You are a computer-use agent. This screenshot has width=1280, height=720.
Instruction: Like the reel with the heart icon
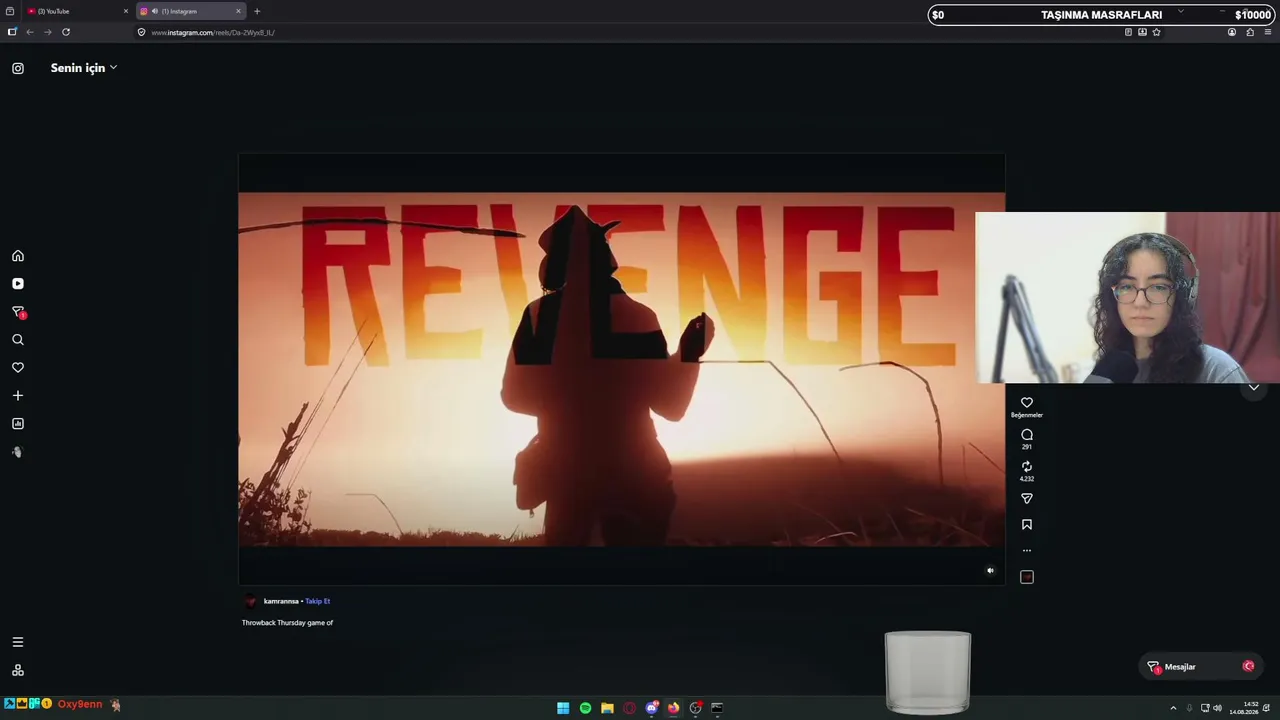[1027, 403]
